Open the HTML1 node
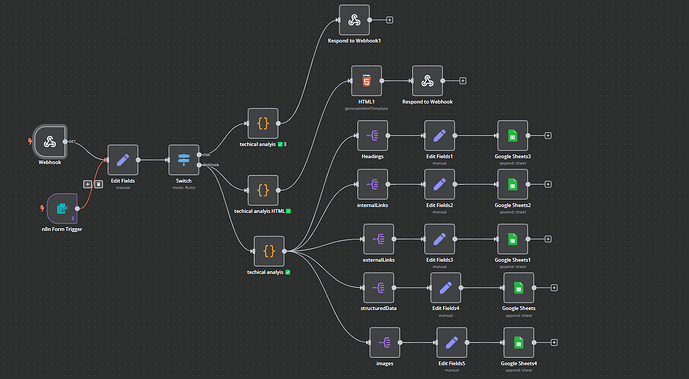The height and width of the screenshot is (379, 689). click(366, 81)
